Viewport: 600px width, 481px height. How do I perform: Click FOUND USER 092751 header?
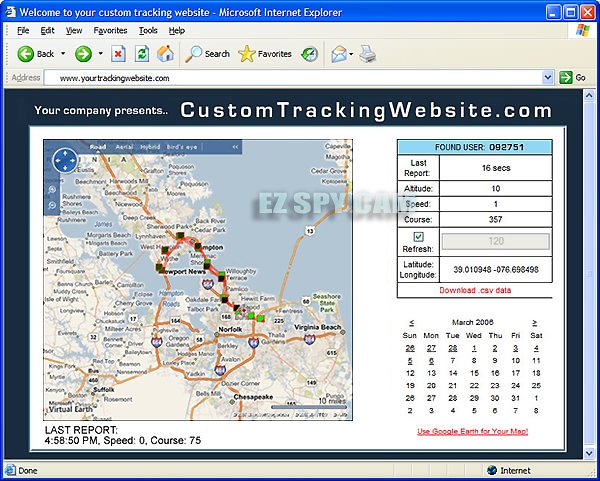474,147
